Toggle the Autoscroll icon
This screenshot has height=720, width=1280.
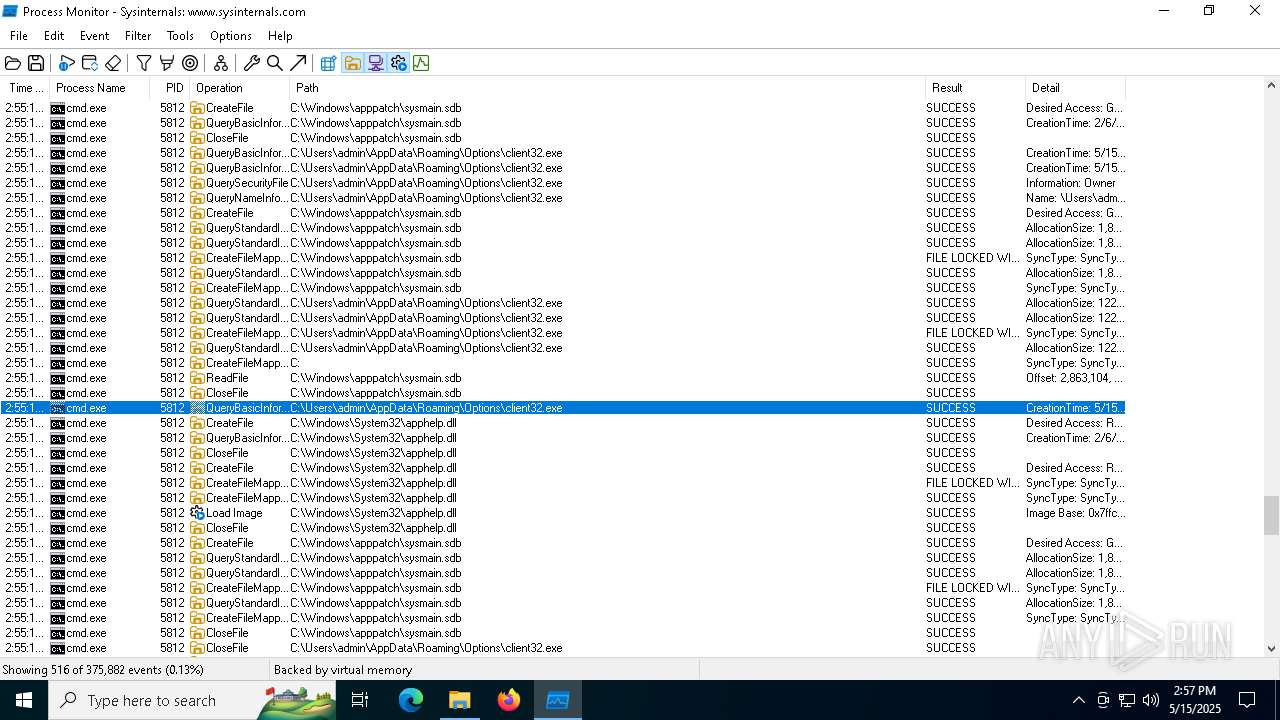(89, 63)
